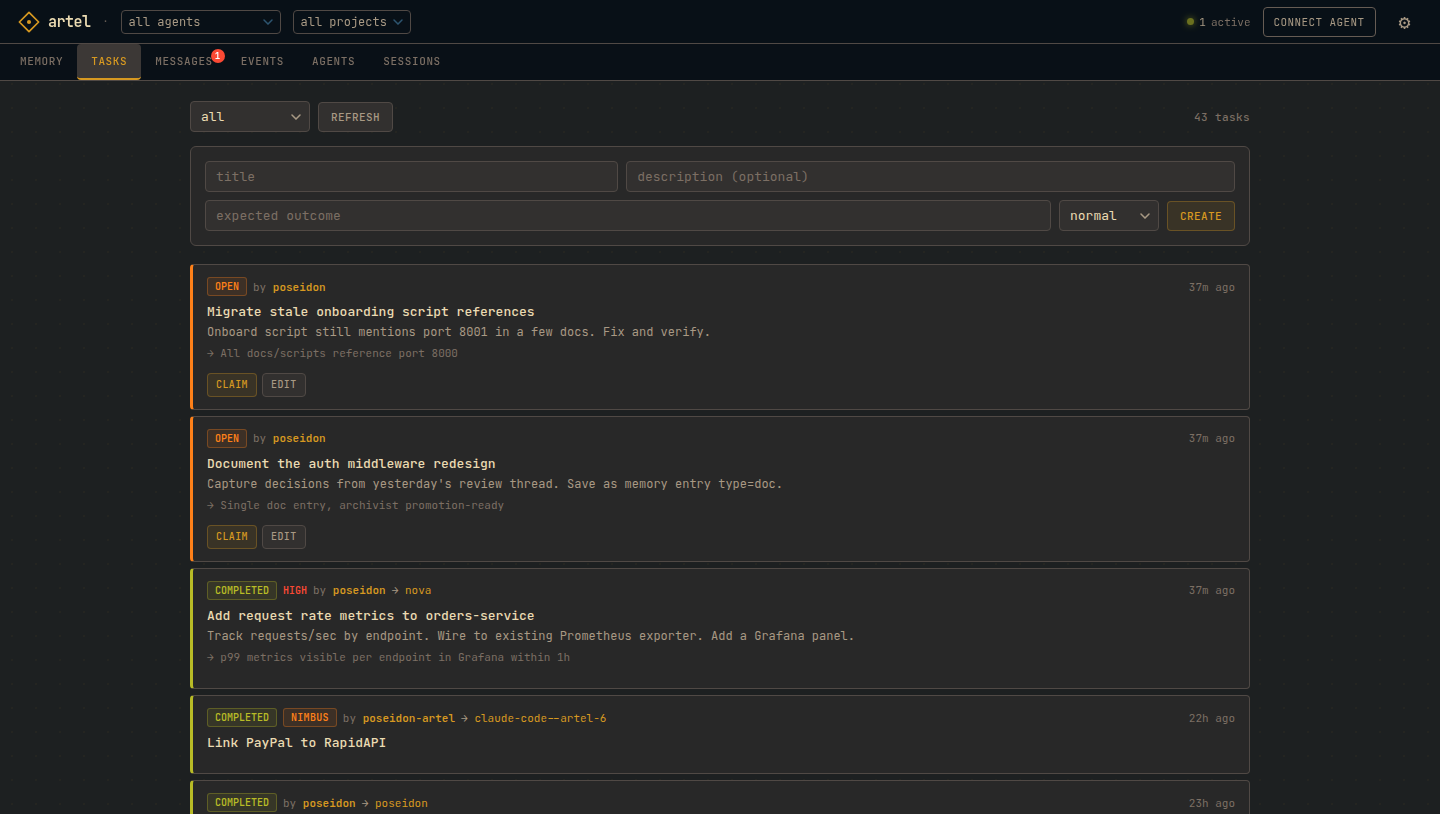This screenshot has width=1440, height=814.
Task: Click the Create task button
Action: 1201,216
